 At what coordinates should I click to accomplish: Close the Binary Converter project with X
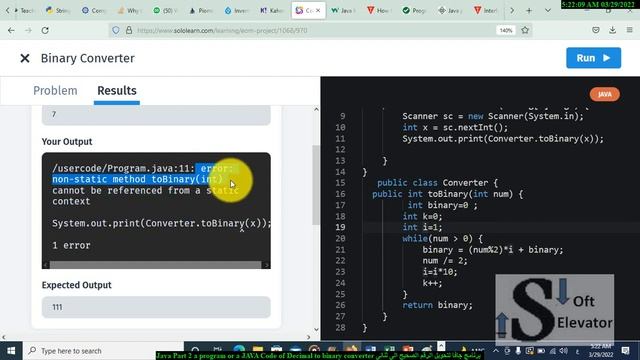25,58
